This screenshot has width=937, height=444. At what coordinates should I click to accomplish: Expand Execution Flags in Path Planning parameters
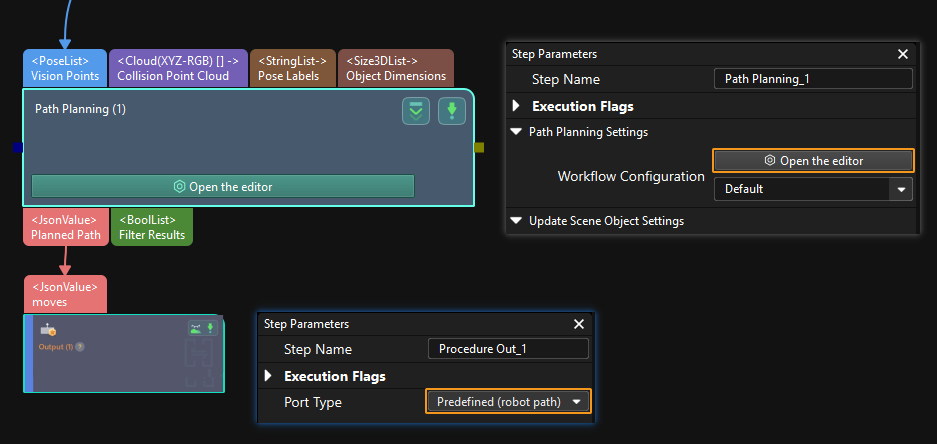pos(517,106)
